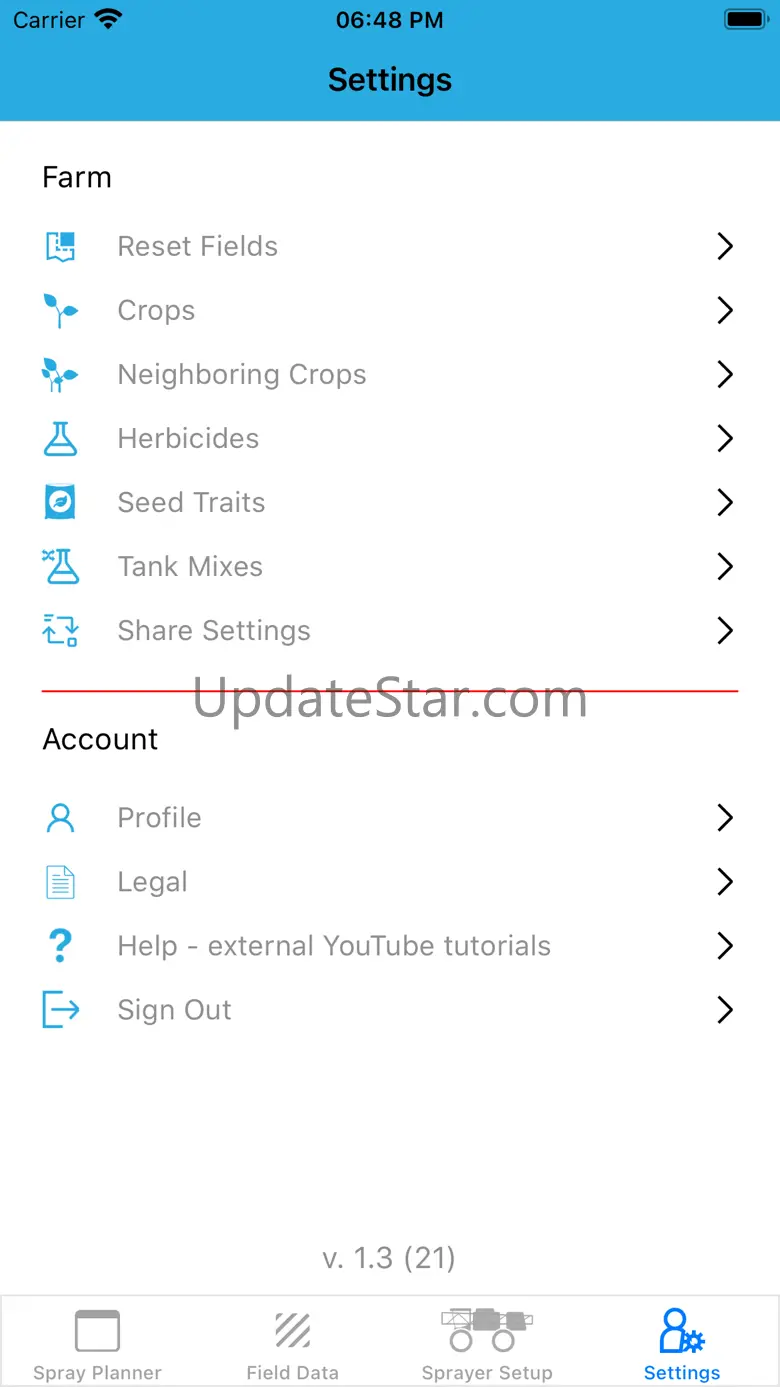Screen dimensions: 780x1387
Task: Open the Herbicides flask icon
Action: (x=61, y=438)
